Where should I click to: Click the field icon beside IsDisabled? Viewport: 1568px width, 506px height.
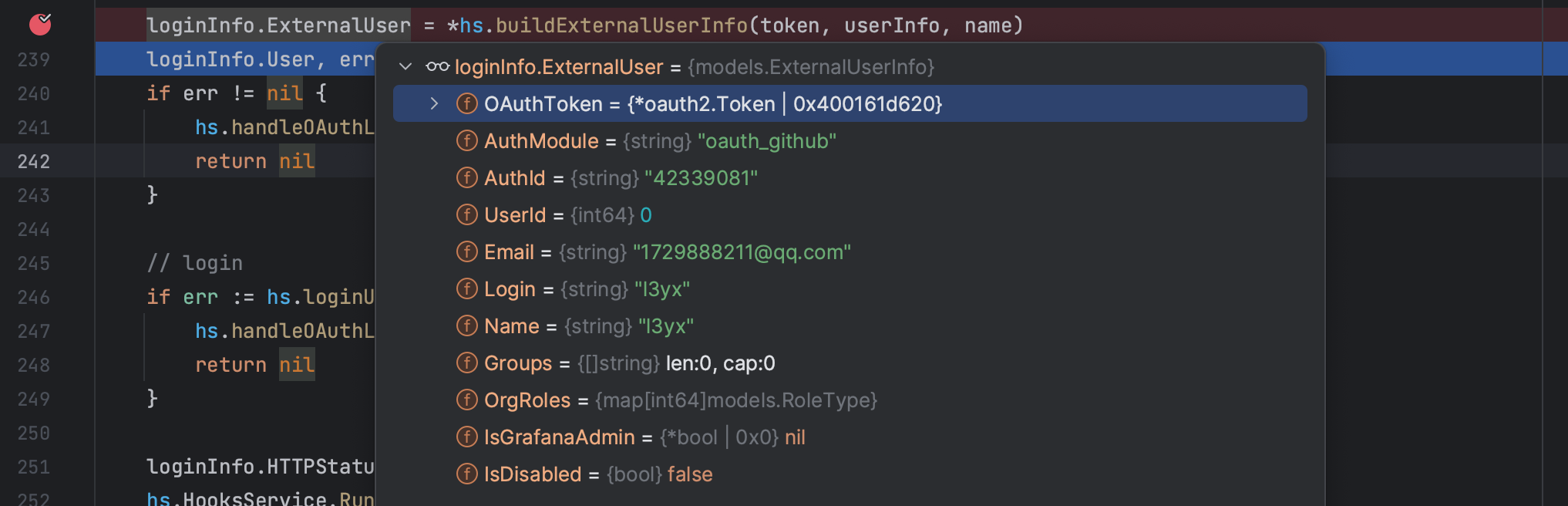tap(467, 474)
